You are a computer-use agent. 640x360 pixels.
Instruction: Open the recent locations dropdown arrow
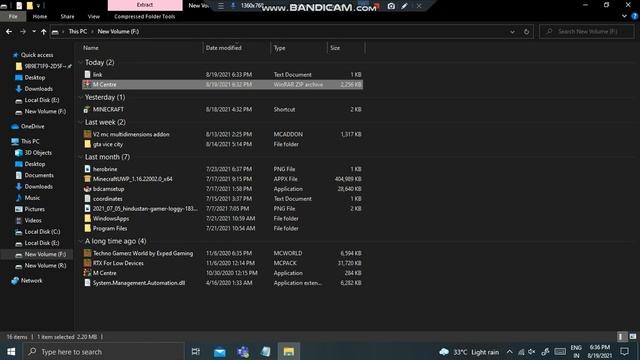[x=34, y=31]
